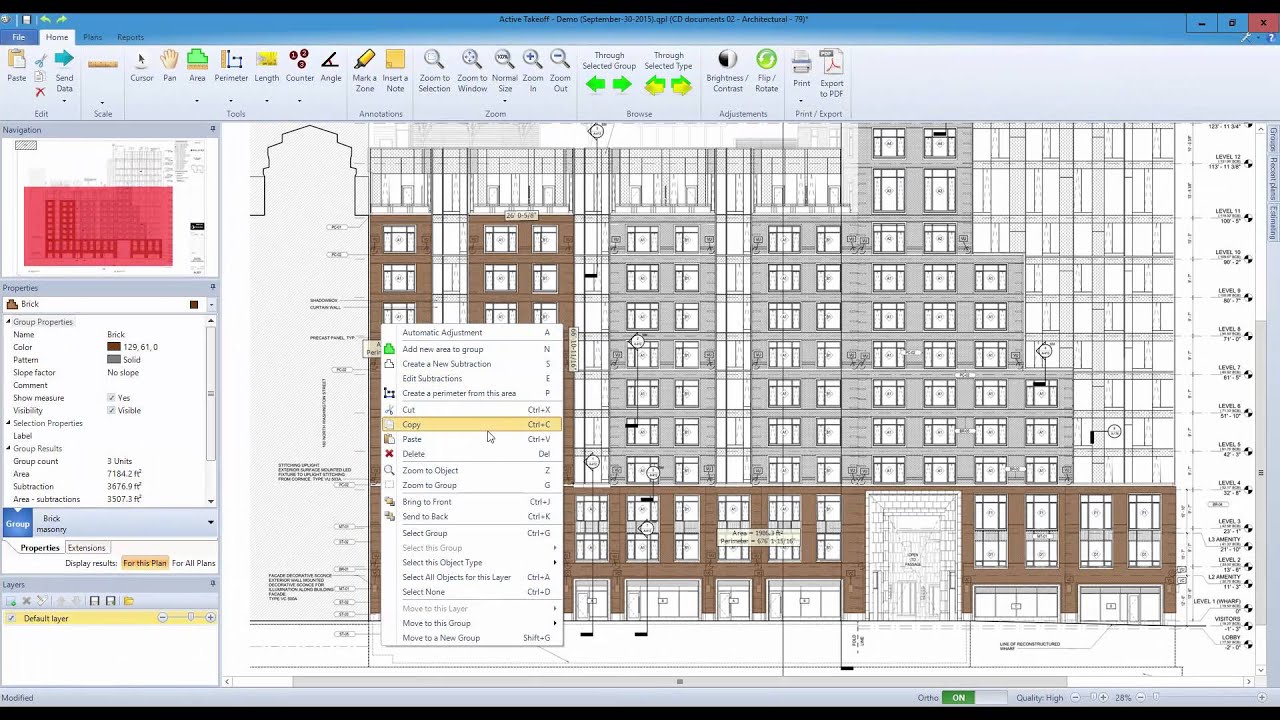Go to previous object through selected type
1280x720 pixels.
(655, 86)
